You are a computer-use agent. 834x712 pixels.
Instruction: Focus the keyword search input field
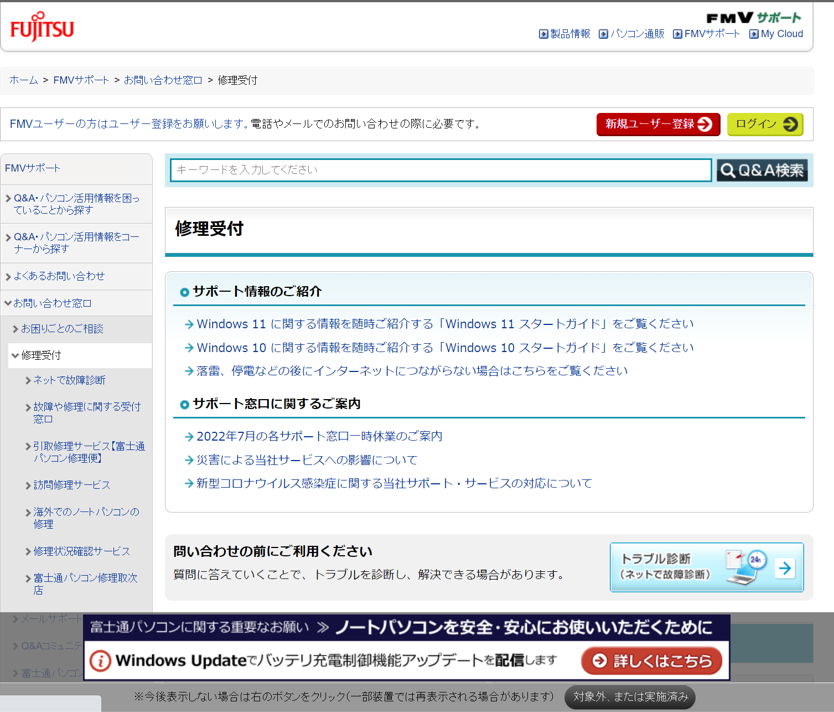click(440, 170)
